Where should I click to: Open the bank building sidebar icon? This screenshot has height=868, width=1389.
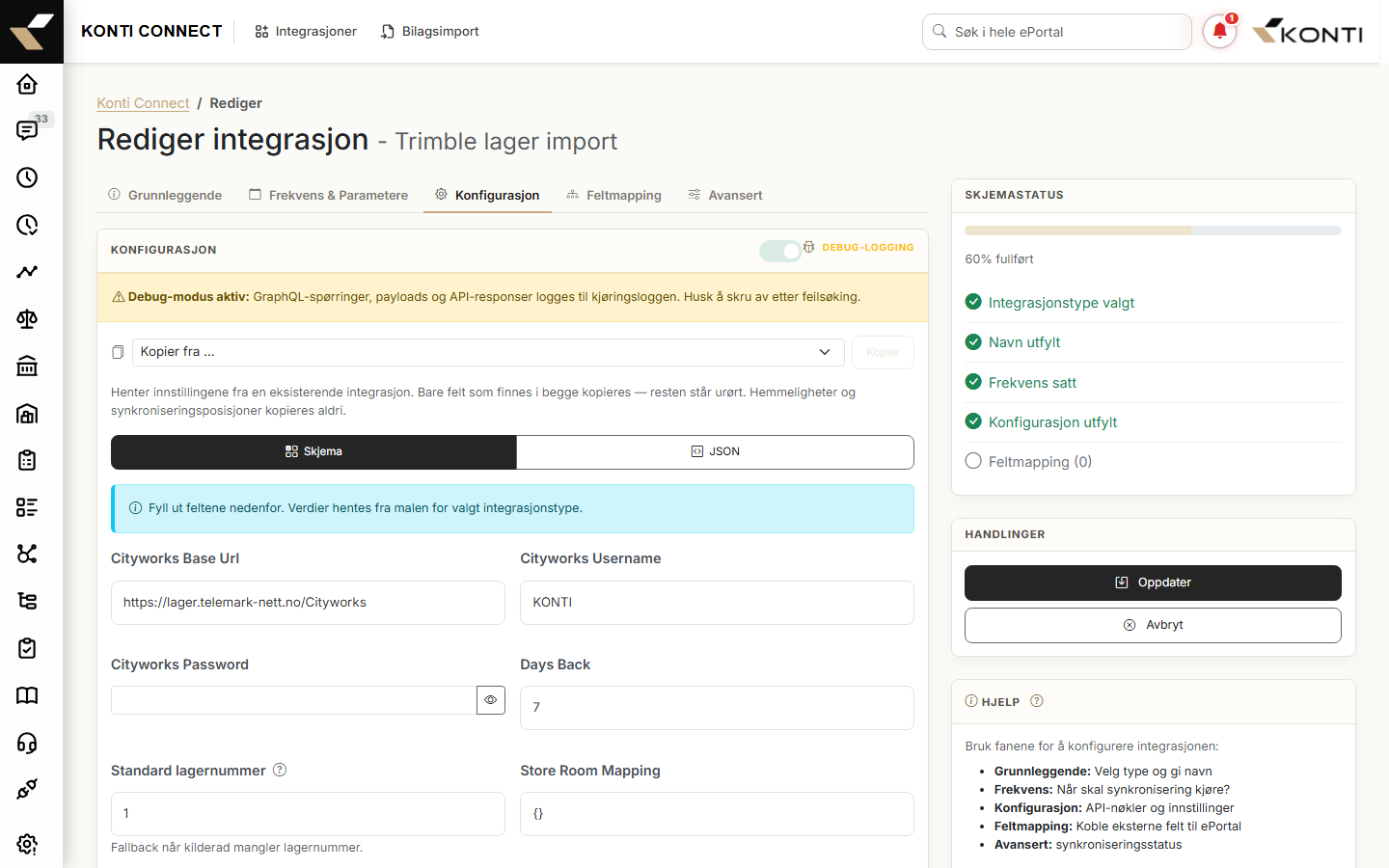(x=27, y=366)
